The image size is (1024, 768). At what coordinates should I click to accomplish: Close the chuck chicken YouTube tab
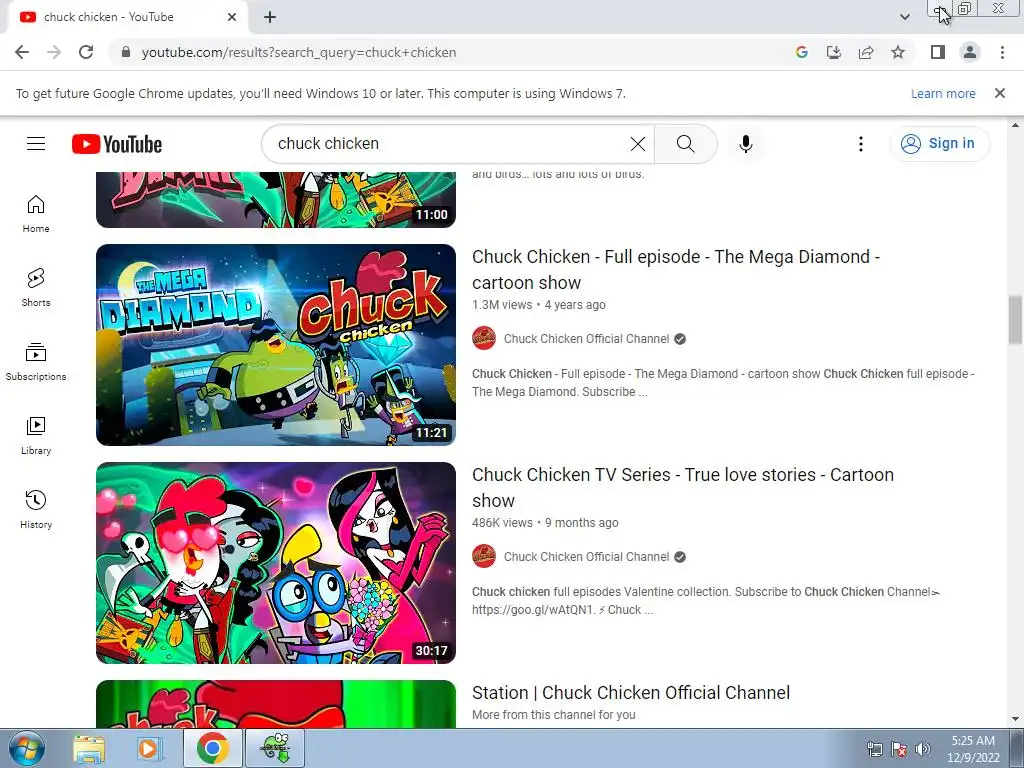click(232, 18)
